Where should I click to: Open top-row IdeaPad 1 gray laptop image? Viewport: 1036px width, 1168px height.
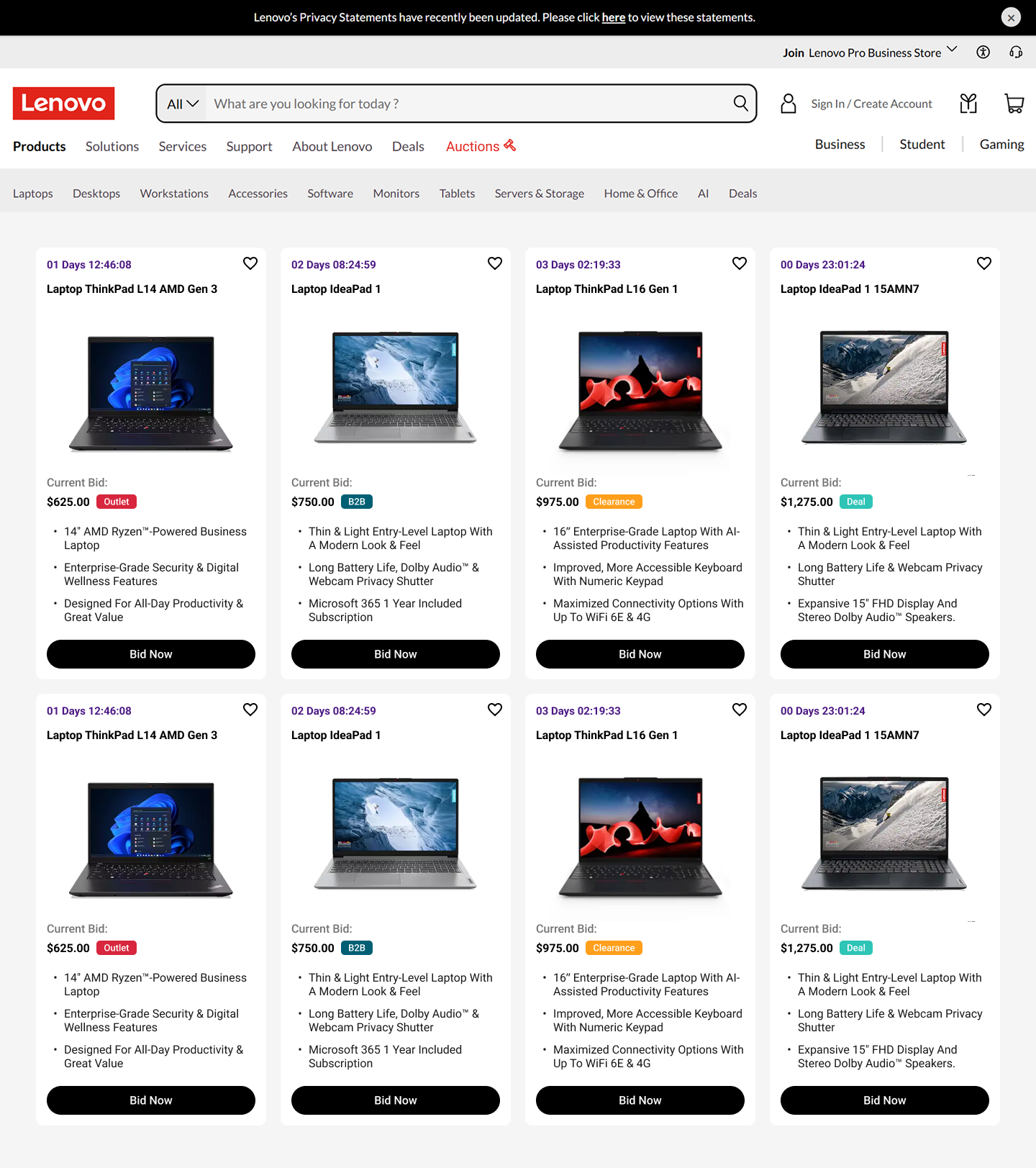[396, 389]
